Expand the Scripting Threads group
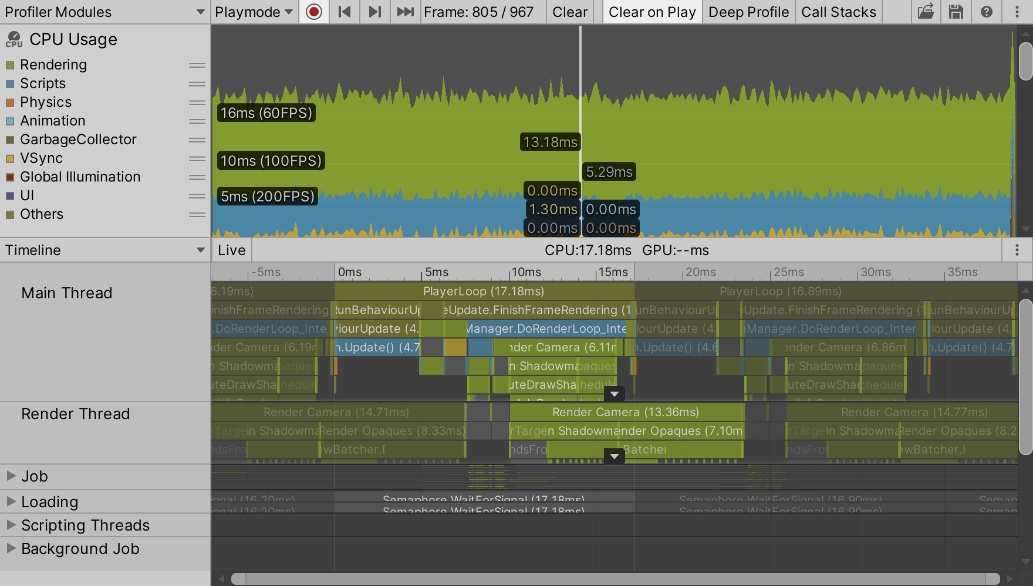Screen dimensions: 1033x586 [11, 525]
